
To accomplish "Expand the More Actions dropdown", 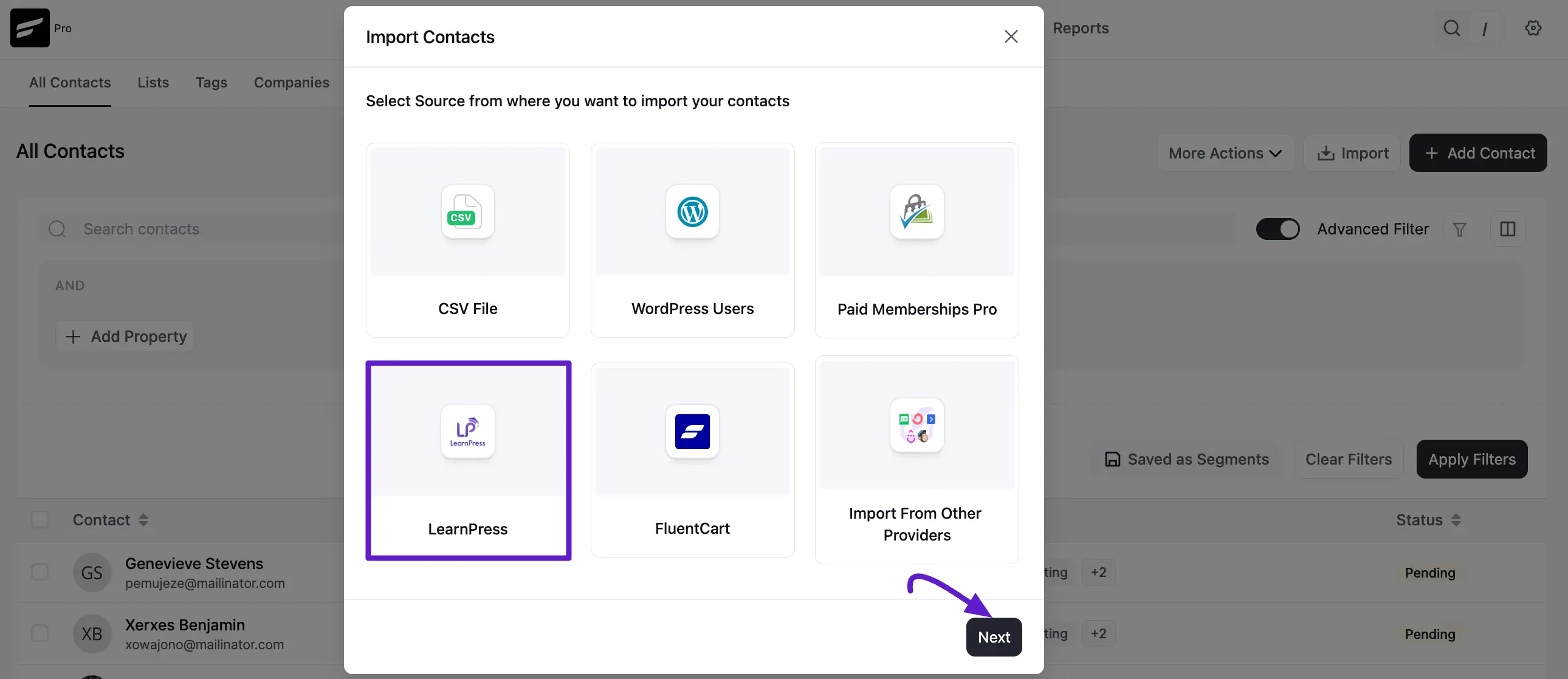I will [1225, 153].
